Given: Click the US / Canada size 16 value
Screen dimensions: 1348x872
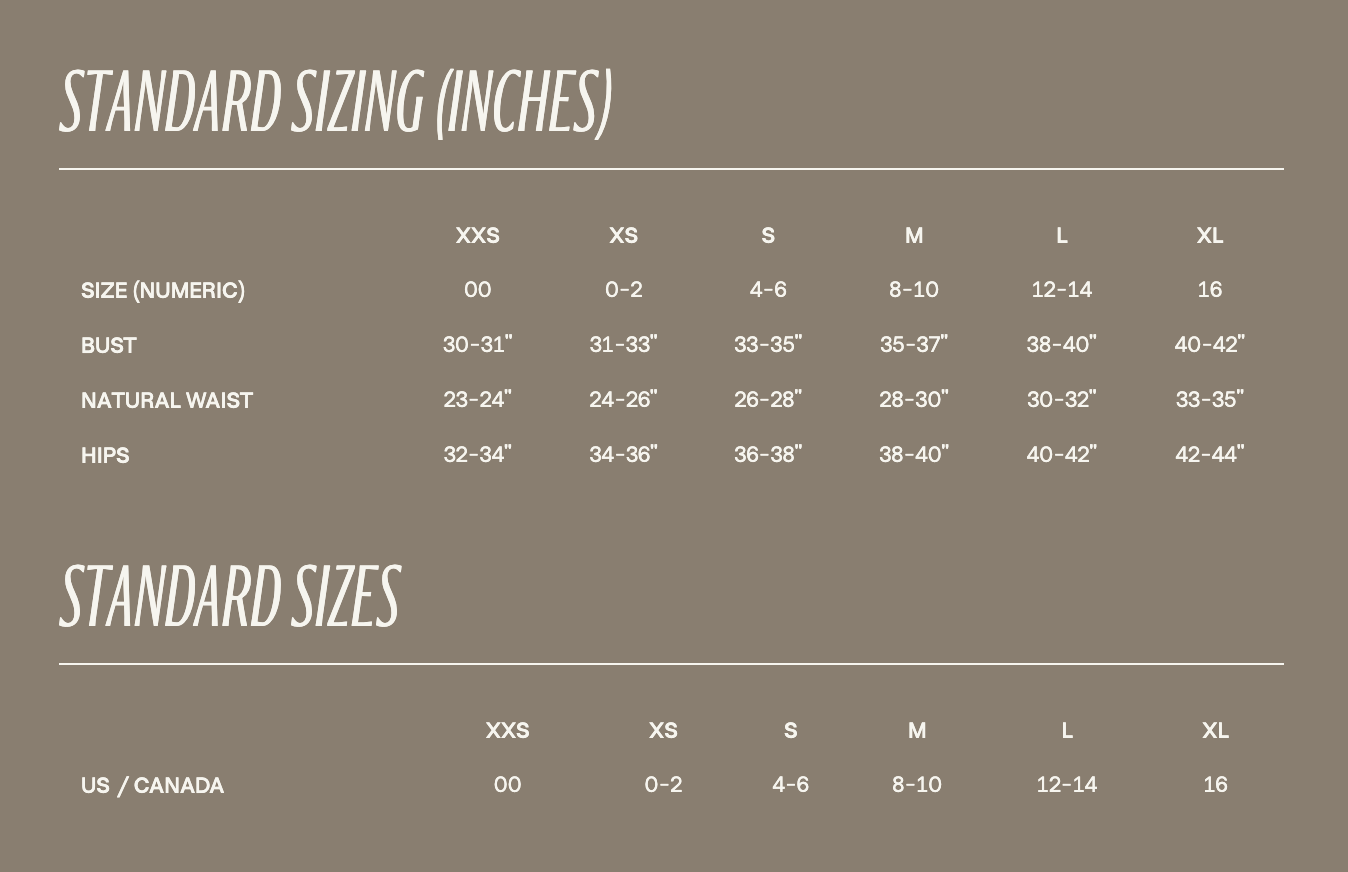Looking at the screenshot, I should coord(1215,785).
